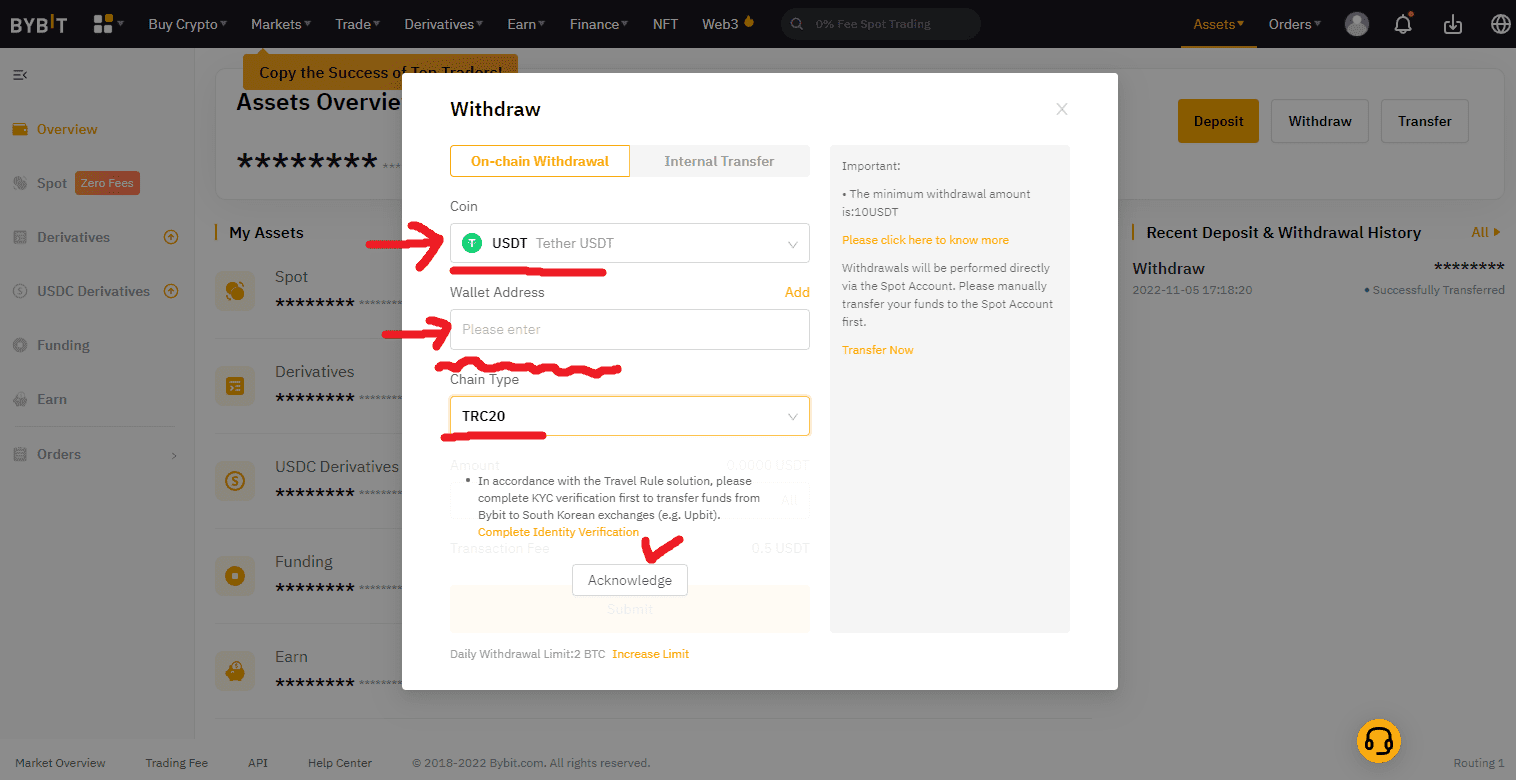Viewport: 1516px width, 780px height.
Task: Click into the Wallet Address field
Action: coord(630,329)
